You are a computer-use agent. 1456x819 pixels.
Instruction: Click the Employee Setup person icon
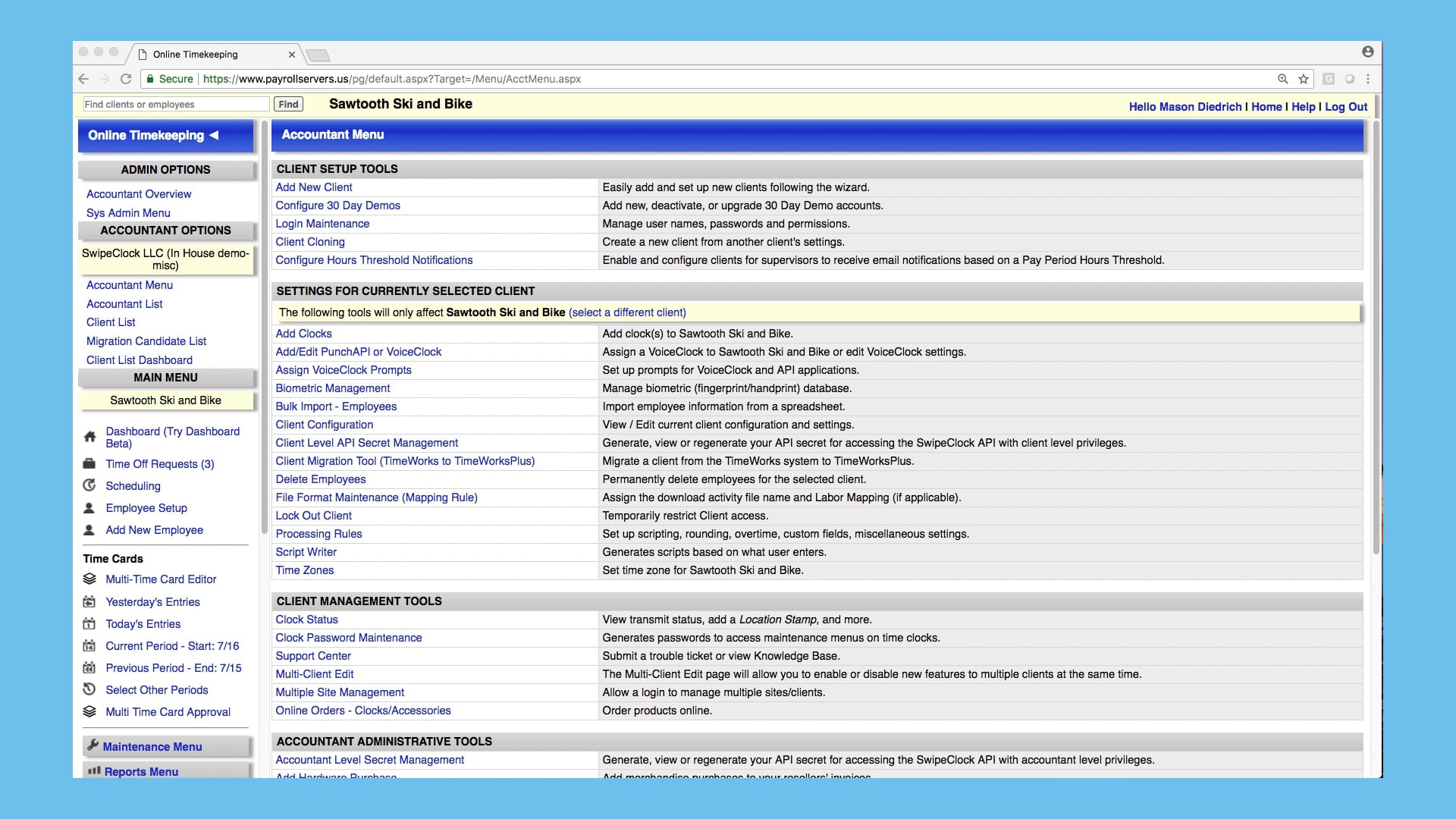89,507
